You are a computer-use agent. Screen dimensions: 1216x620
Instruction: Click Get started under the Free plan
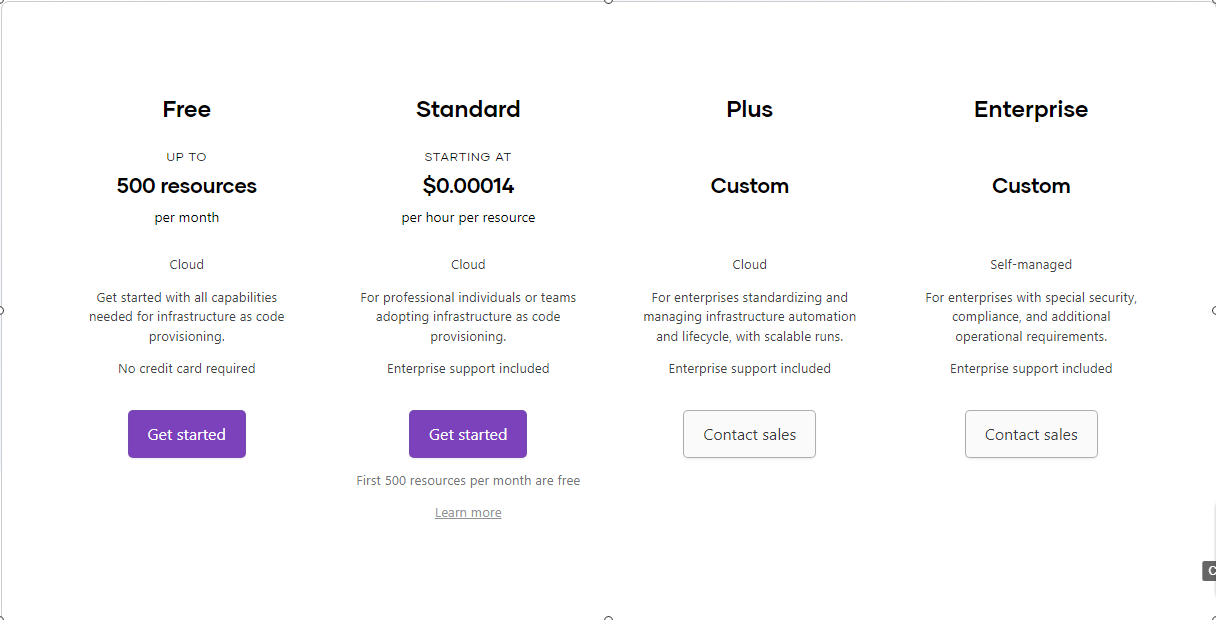(x=186, y=434)
